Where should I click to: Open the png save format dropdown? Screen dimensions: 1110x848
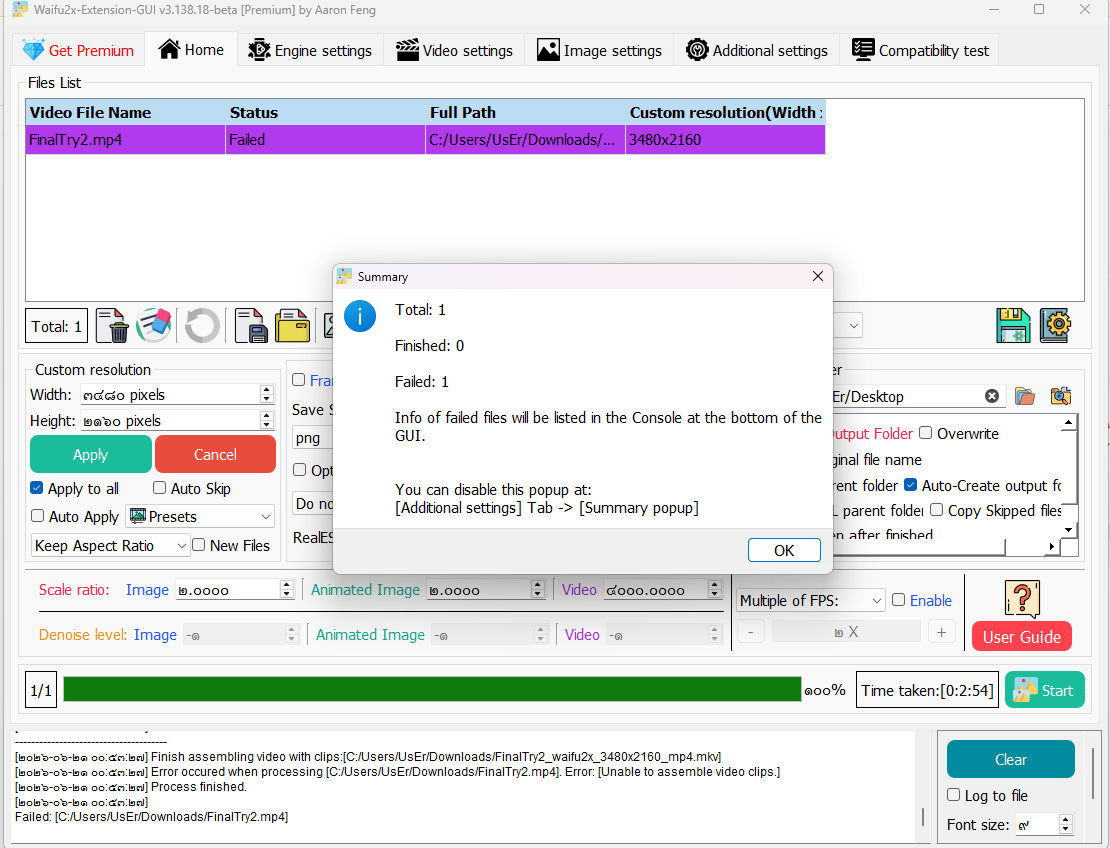tap(311, 437)
